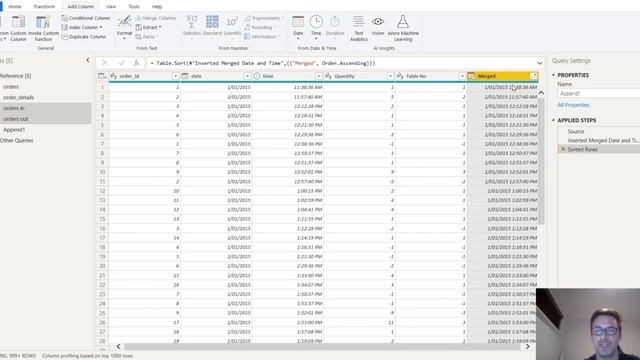Click the vertical scrollbar up arrow
Viewport: 640px width, 360px height.
[541, 93]
